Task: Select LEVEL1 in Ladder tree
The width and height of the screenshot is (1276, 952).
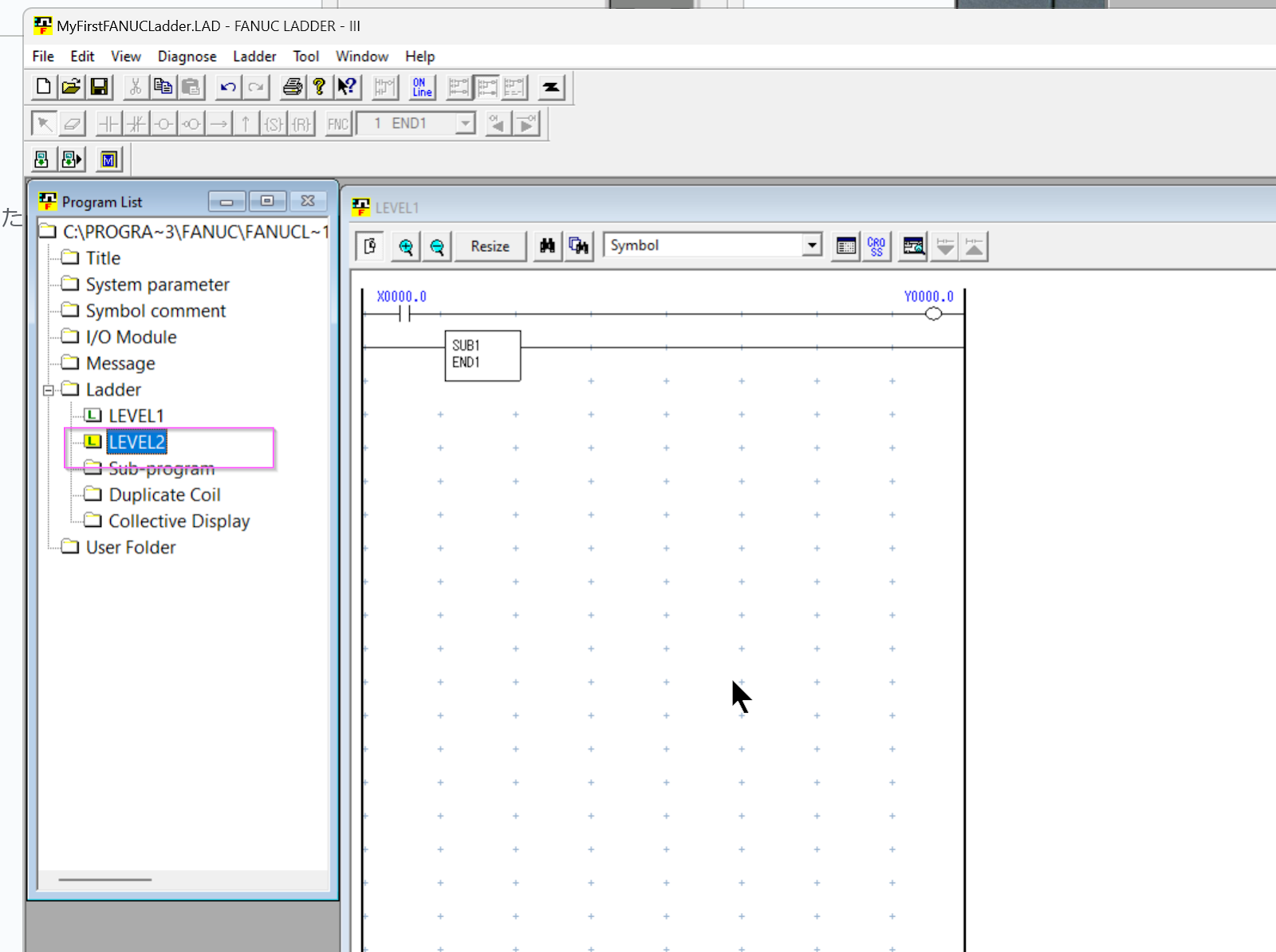Action: tap(136, 416)
